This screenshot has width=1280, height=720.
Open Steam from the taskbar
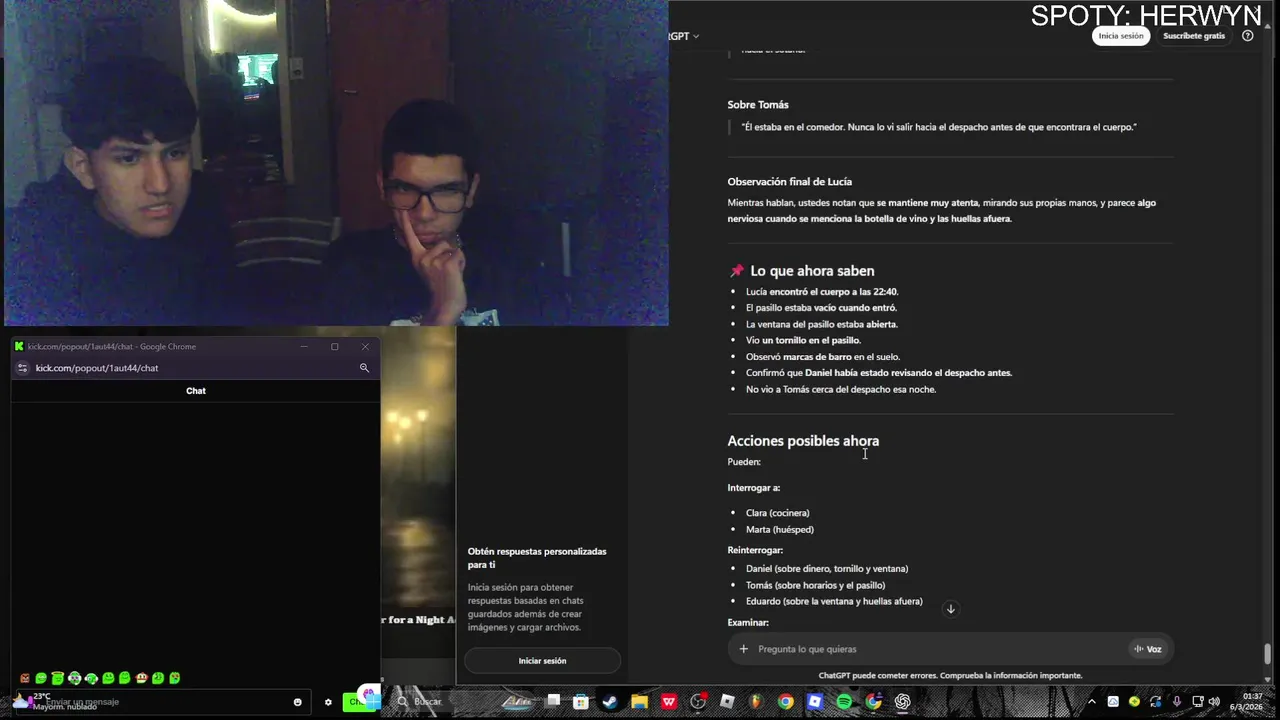611,702
